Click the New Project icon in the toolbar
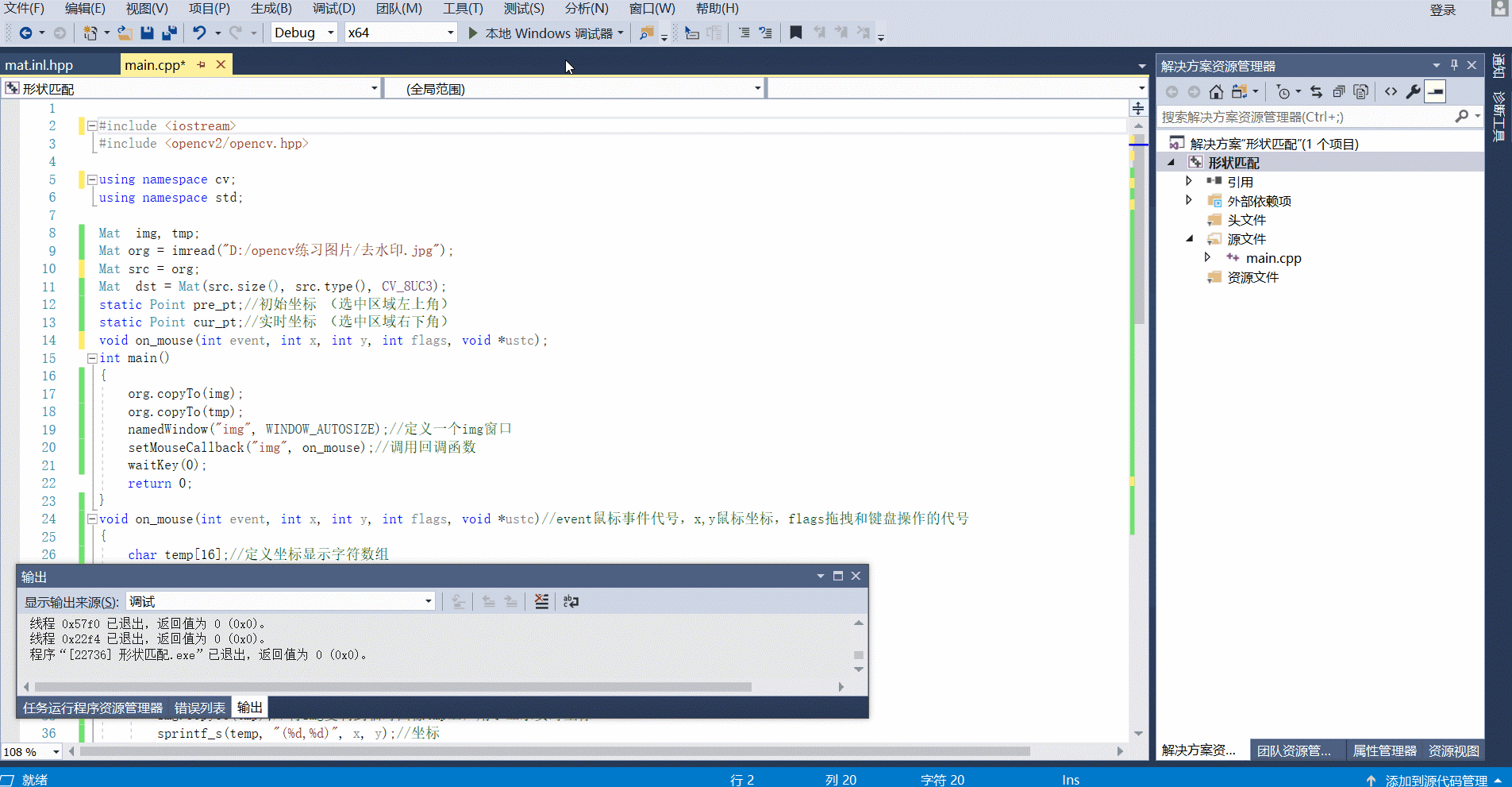This screenshot has width=1512, height=787. [x=90, y=33]
